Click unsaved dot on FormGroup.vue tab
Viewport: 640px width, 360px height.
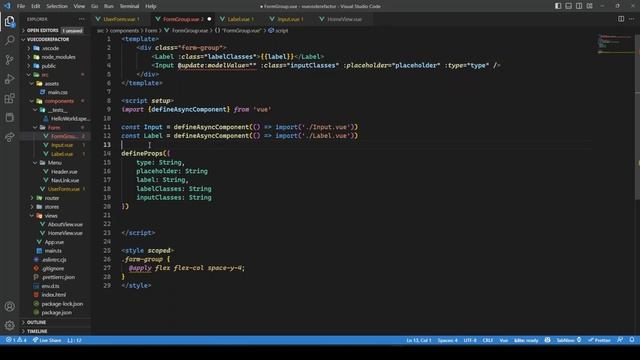pyautogui.click(x=209, y=19)
